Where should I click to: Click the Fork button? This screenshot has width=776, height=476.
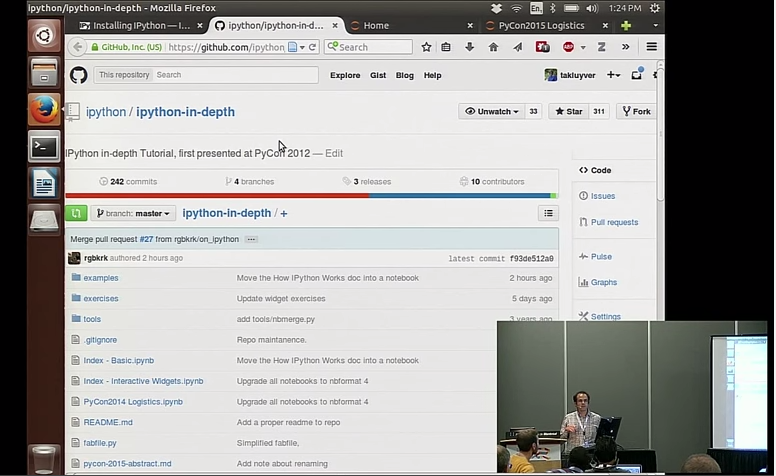pos(635,112)
